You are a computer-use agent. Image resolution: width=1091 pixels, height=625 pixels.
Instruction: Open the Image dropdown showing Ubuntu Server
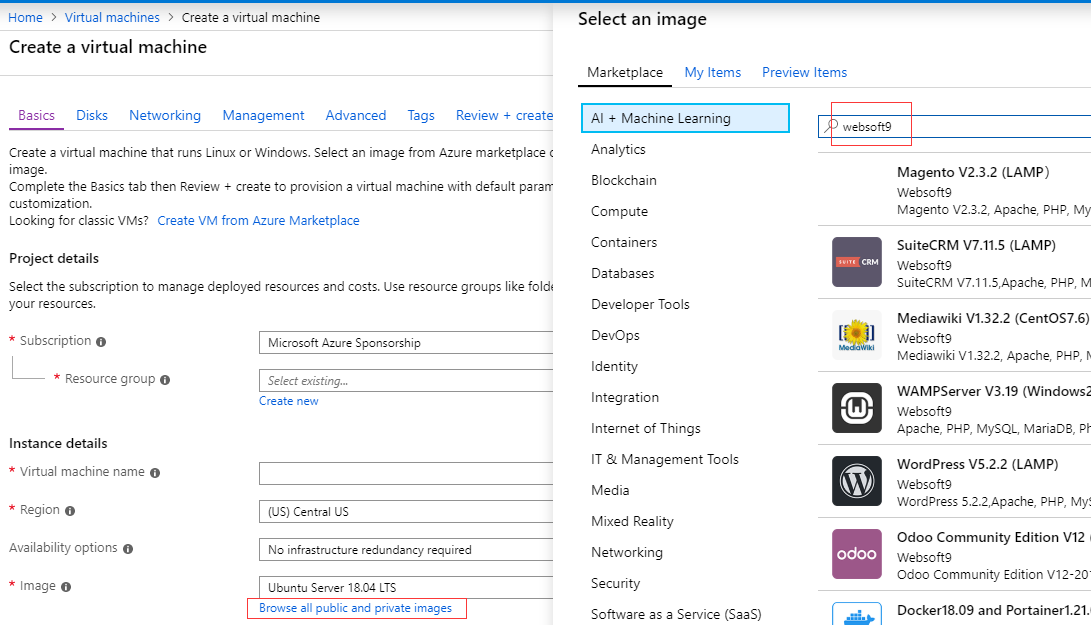405,587
